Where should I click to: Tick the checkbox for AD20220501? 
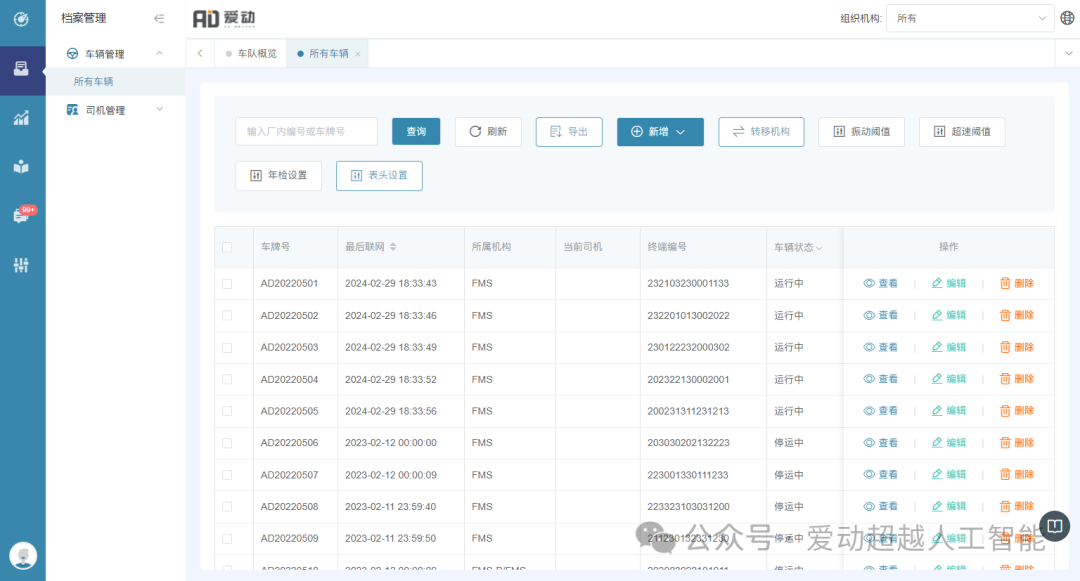tap(227, 284)
